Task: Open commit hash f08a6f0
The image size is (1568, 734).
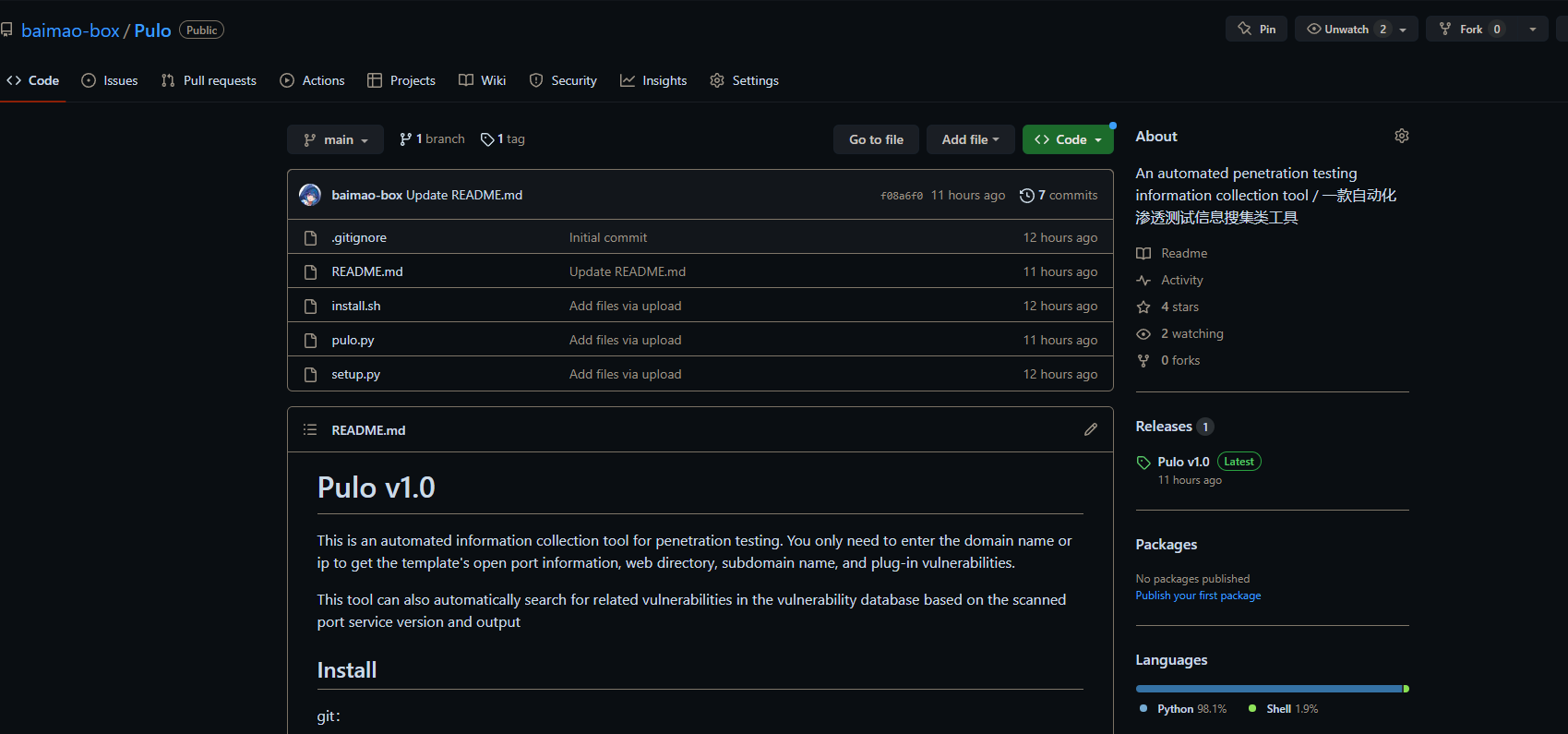Action: click(902, 196)
